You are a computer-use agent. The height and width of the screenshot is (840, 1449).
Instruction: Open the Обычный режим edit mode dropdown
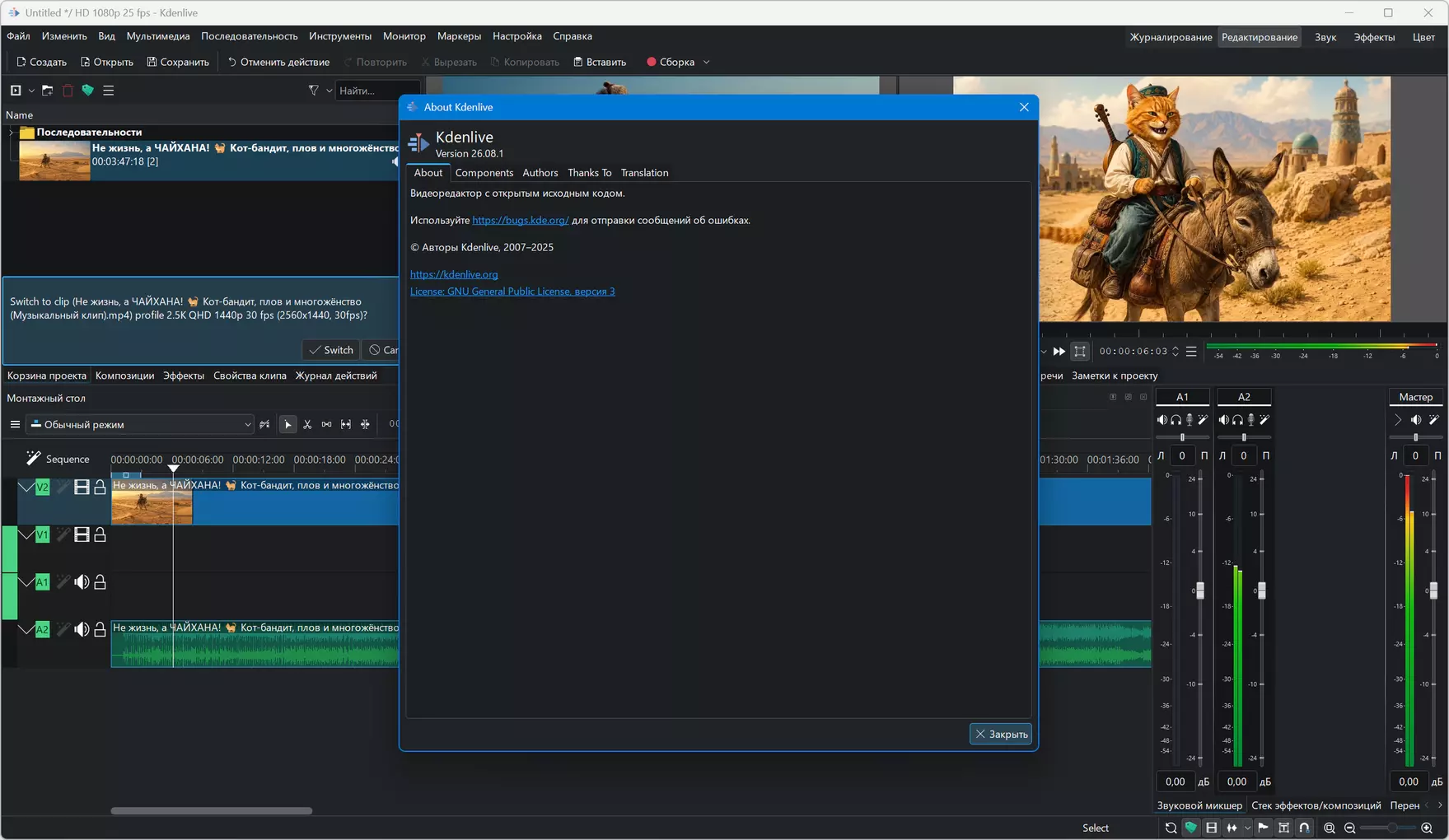tap(141, 425)
